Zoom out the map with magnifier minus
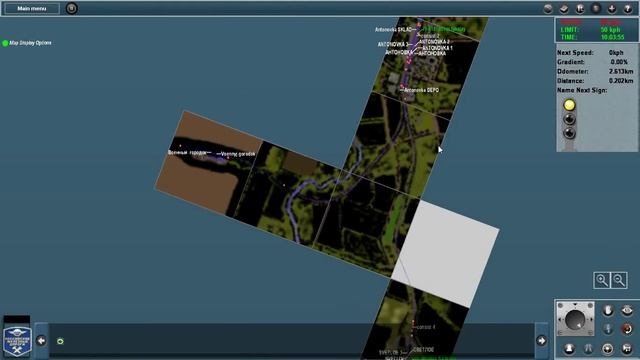The width and height of the screenshot is (640, 360). (x=619, y=280)
